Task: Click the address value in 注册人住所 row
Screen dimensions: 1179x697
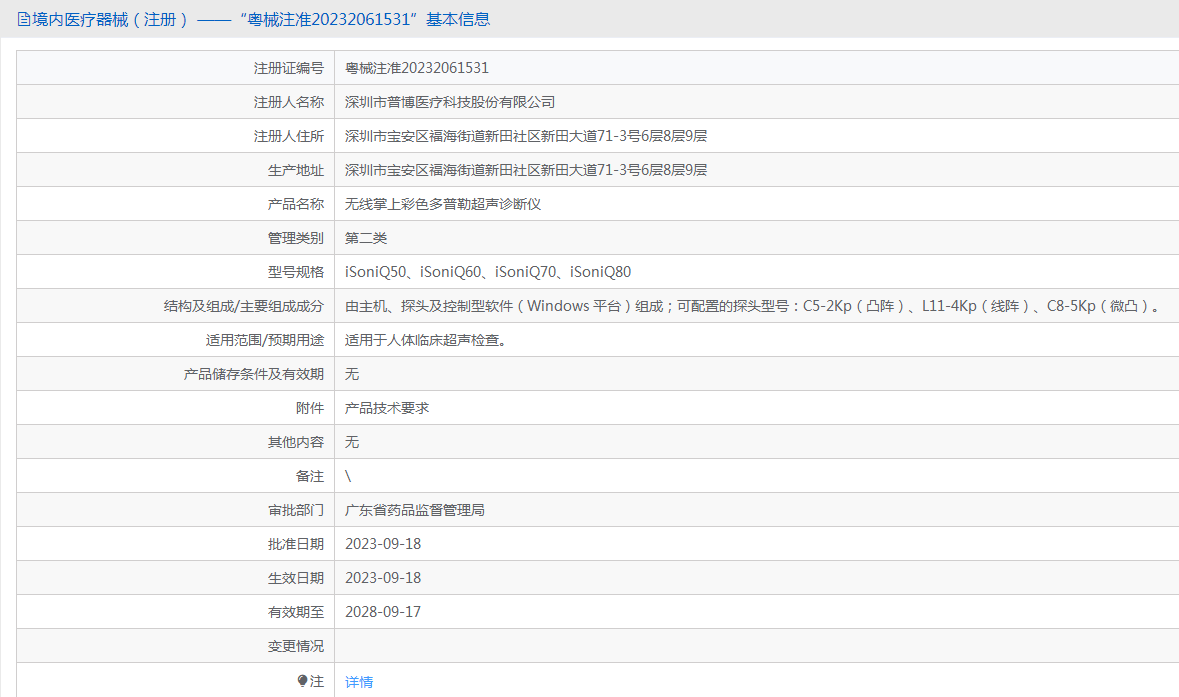Action: (x=526, y=136)
